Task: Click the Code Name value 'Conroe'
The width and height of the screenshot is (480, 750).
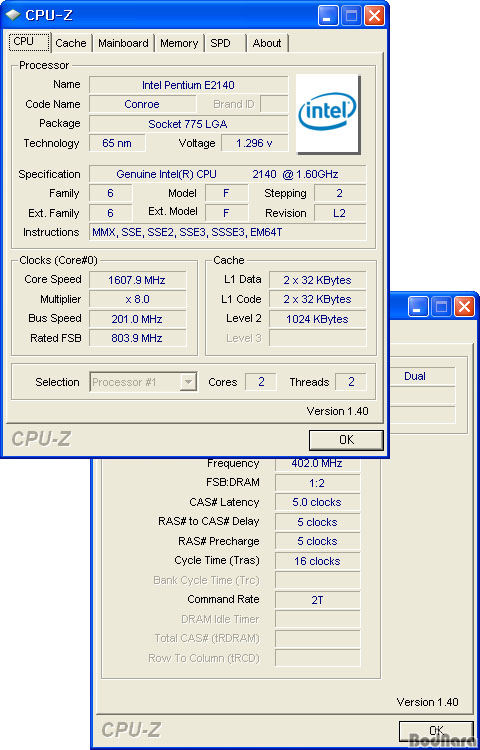Action: 142,104
